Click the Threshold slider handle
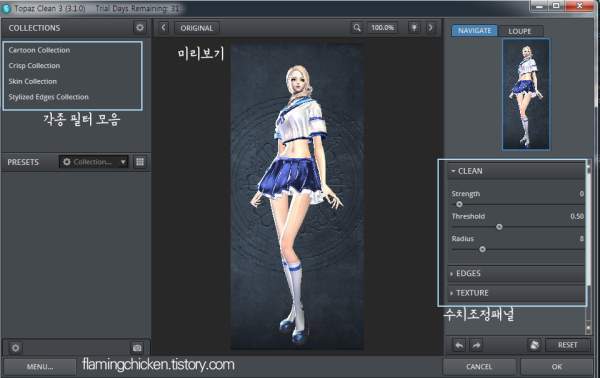The image size is (600, 378). [x=499, y=227]
